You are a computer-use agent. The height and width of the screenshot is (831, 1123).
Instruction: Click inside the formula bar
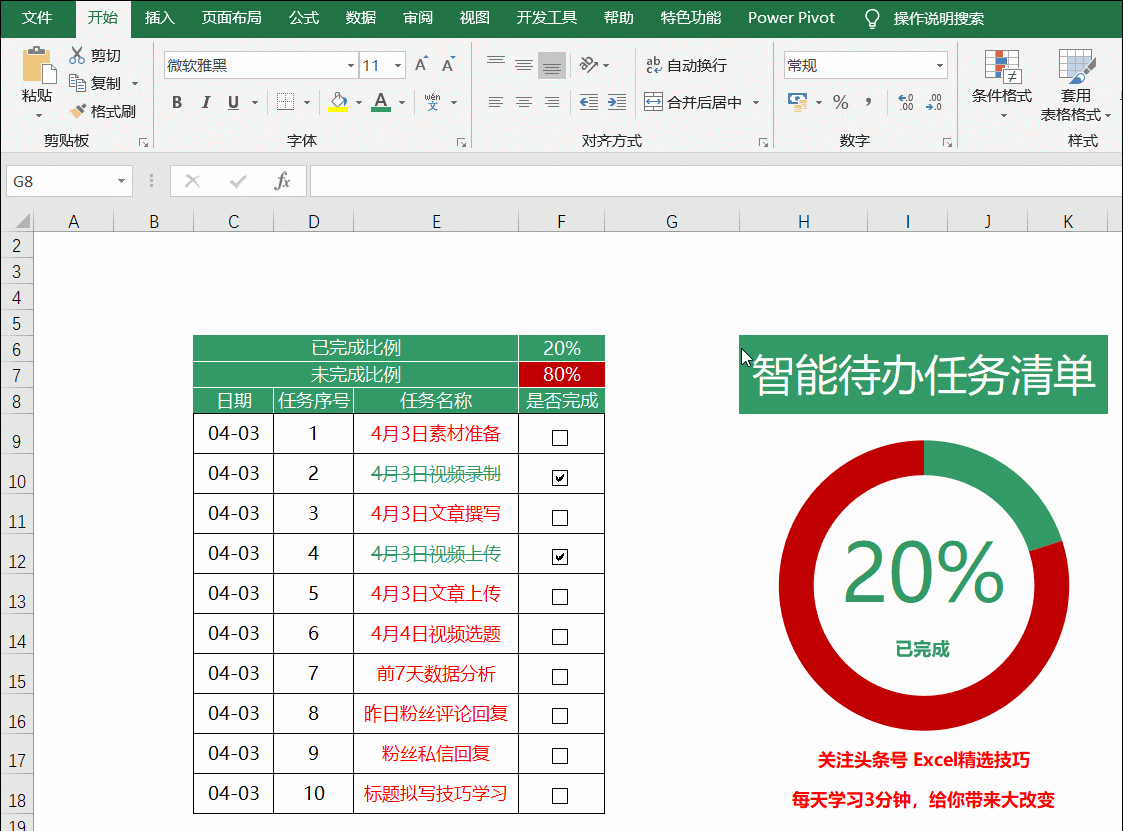click(715, 181)
